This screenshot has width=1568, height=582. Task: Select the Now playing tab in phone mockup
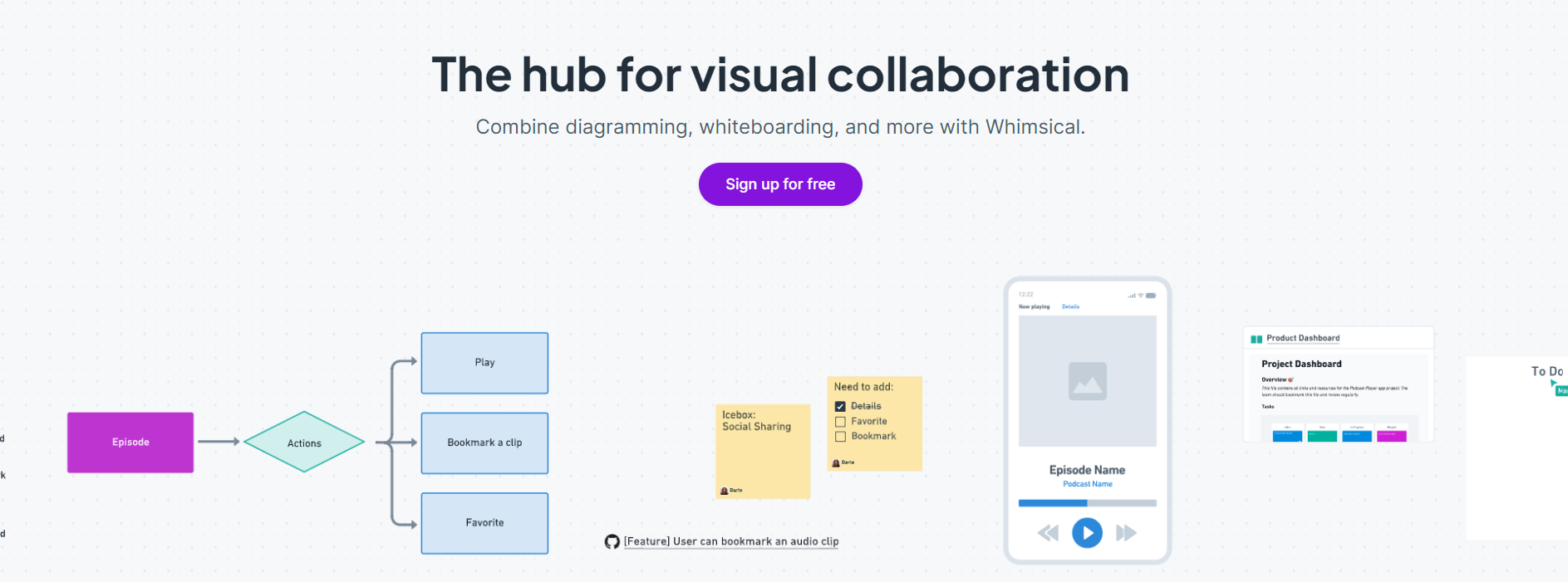(1034, 307)
